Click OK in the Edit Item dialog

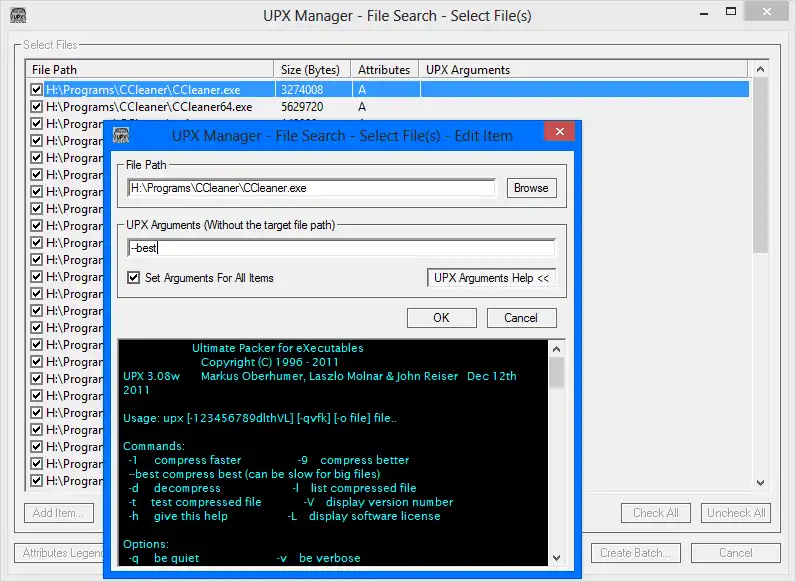tap(441, 318)
